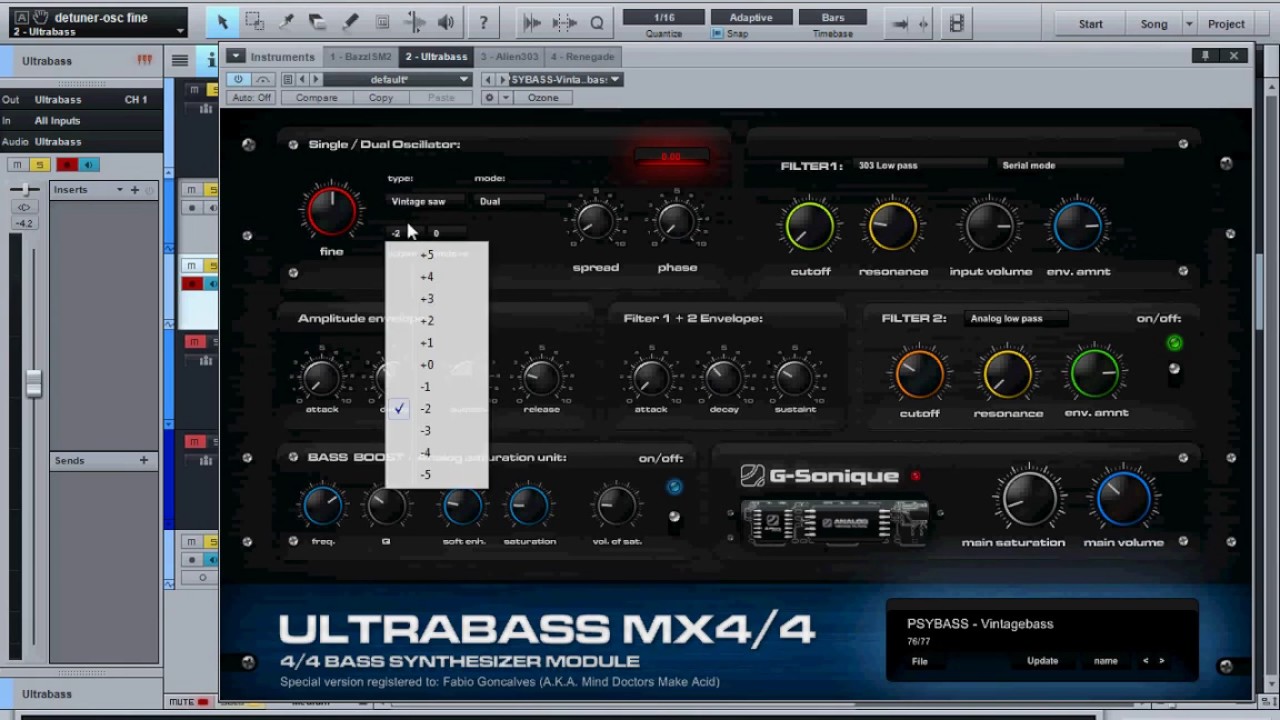This screenshot has height=720, width=1280.
Task: Mute the Ultrabass channel
Action: [x=17, y=165]
